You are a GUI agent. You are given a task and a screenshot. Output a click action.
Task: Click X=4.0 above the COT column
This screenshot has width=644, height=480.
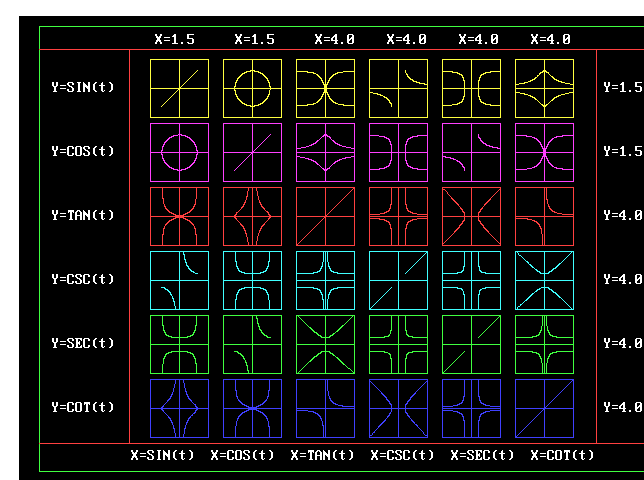point(550,39)
